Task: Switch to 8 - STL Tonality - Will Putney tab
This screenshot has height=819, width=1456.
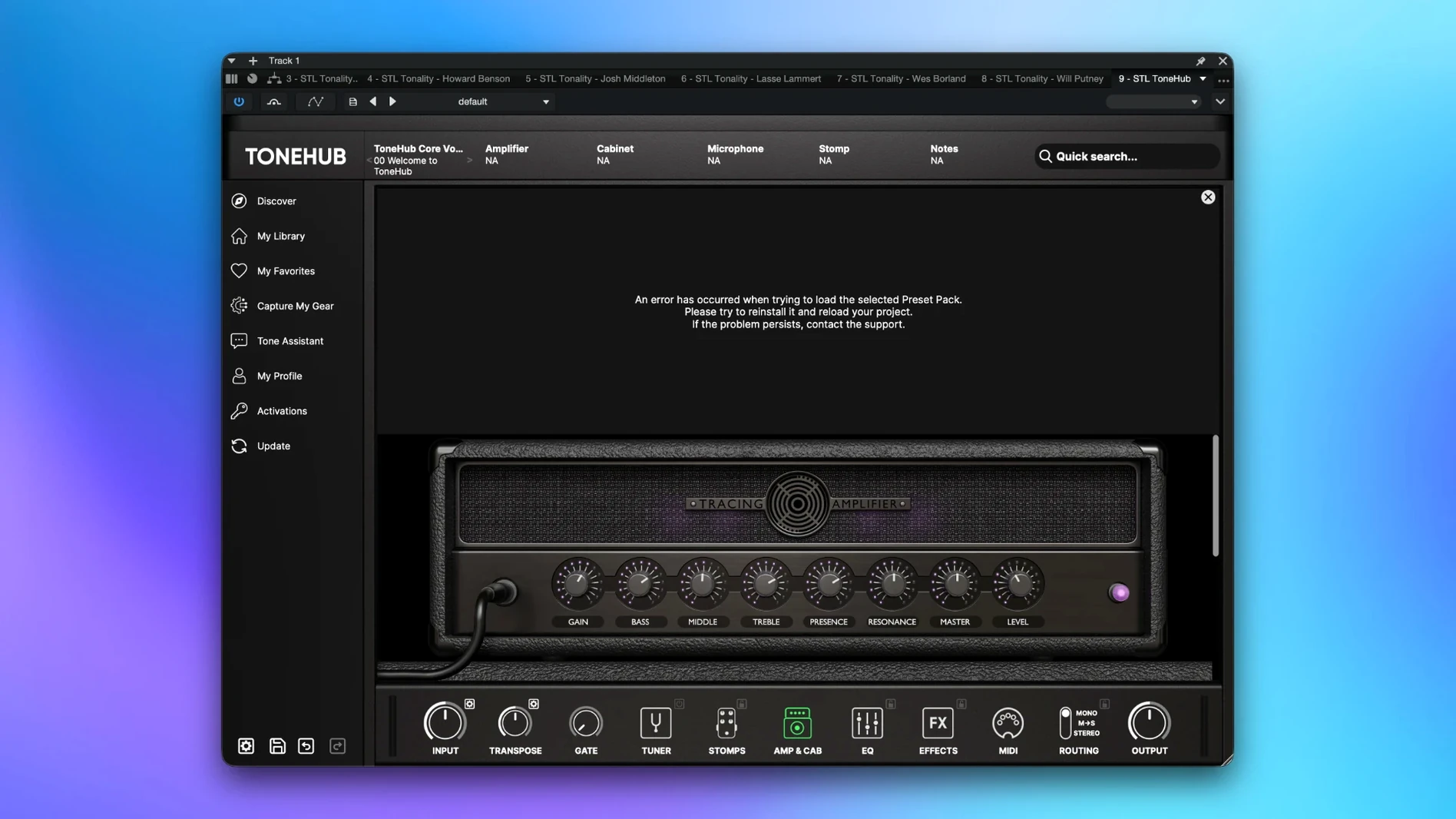Action: tap(1041, 78)
